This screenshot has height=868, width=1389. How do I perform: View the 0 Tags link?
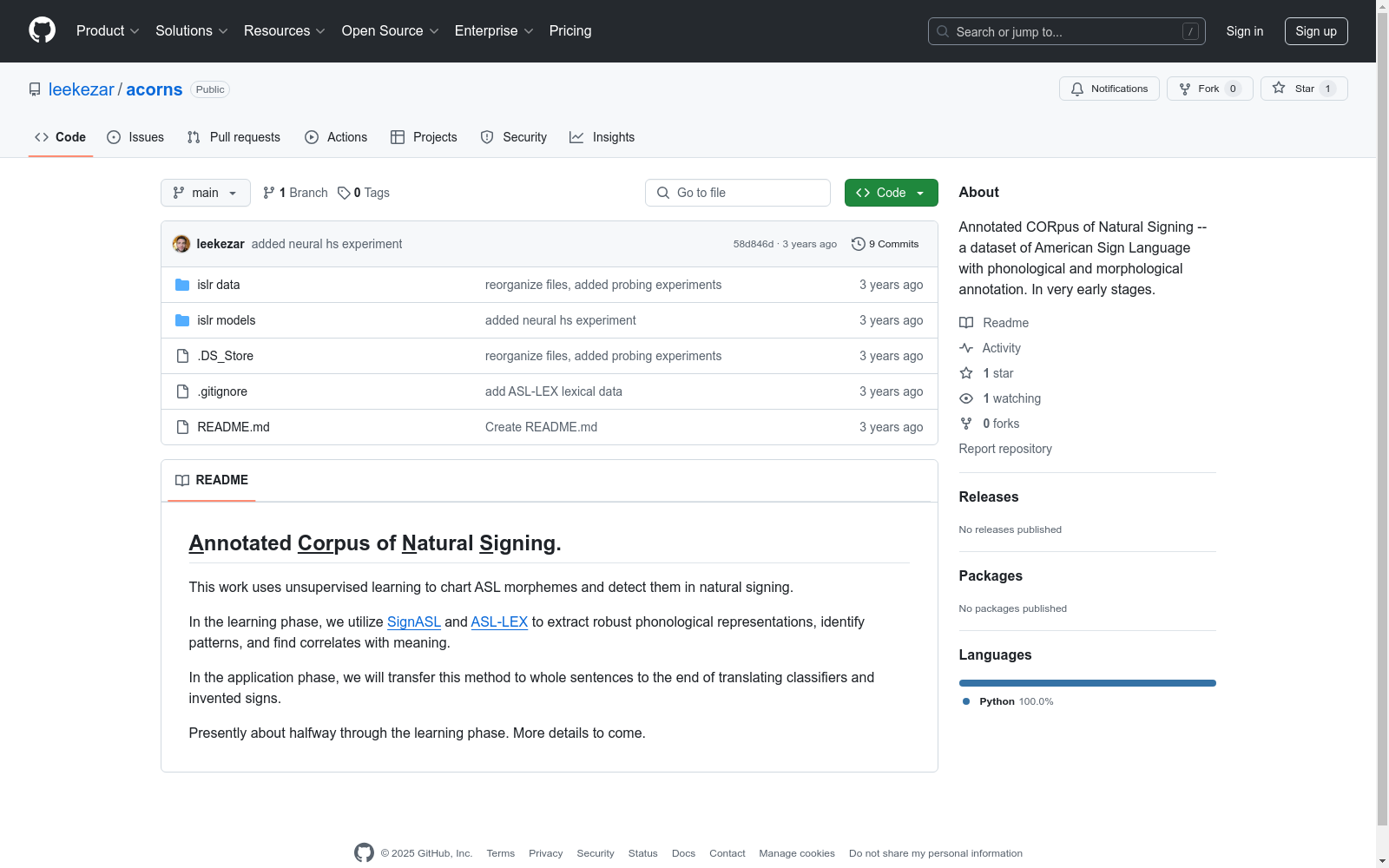point(364,193)
